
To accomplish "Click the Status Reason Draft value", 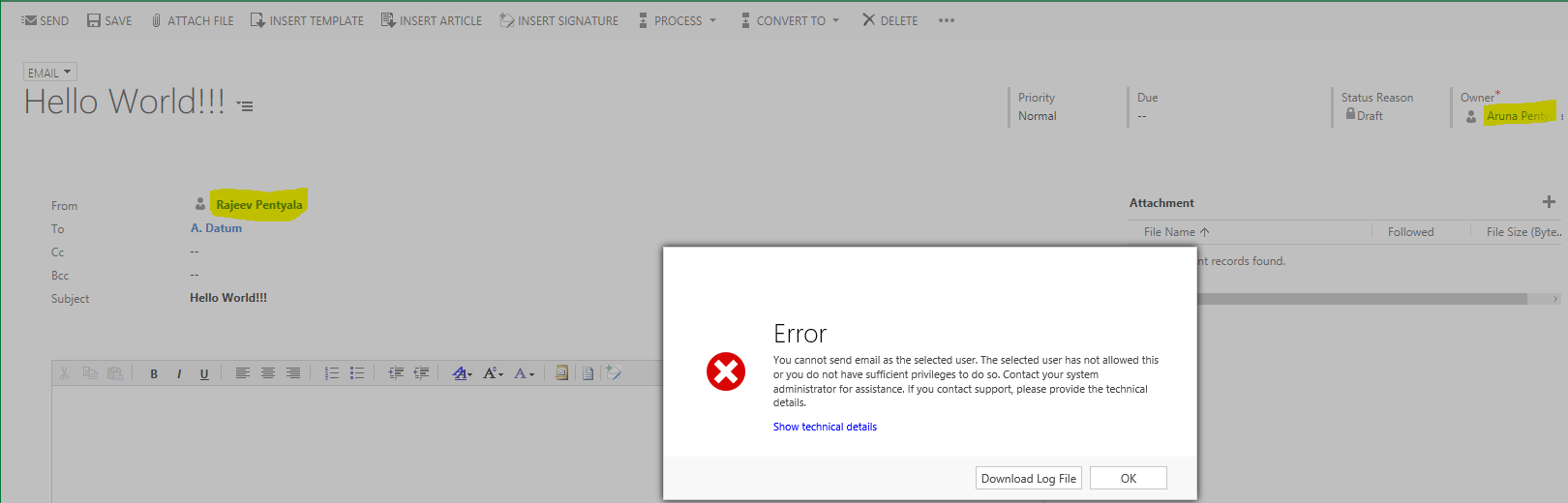I will (1370, 116).
